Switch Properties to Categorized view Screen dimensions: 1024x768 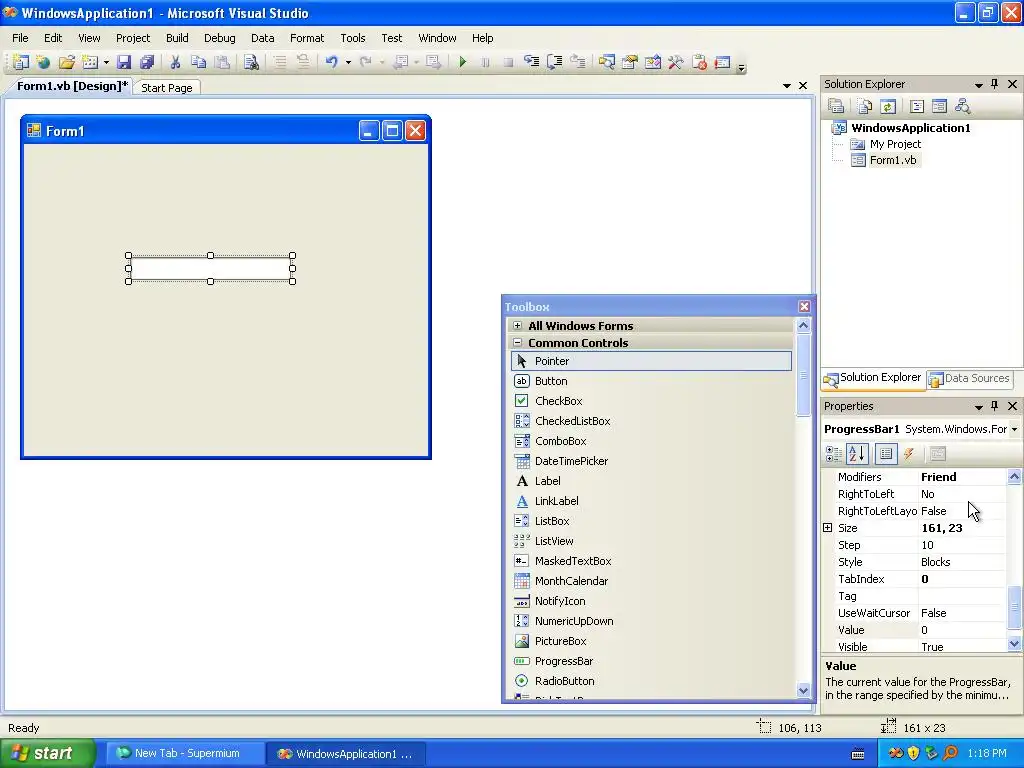click(x=834, y=453)
